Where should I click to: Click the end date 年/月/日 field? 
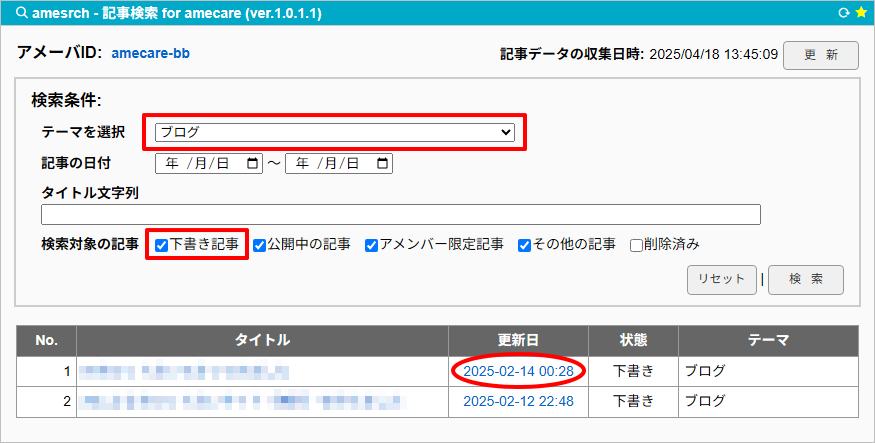click(x=339, y=163)
